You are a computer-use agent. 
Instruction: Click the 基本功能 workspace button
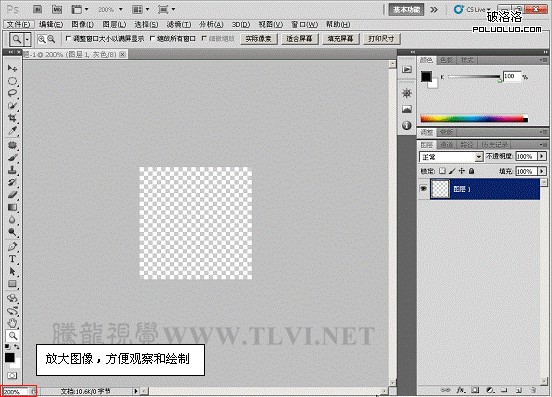(x=406, y=10)
